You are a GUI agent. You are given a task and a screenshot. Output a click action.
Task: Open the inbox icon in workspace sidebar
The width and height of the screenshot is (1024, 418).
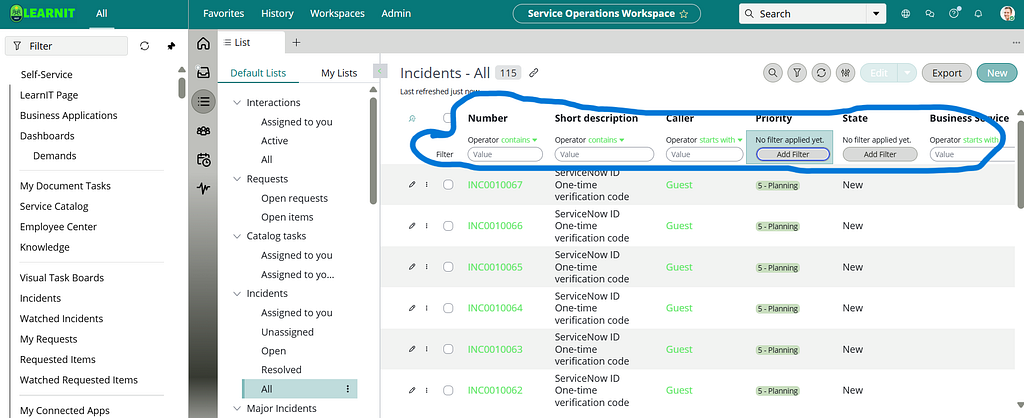(x=204, y=72)
